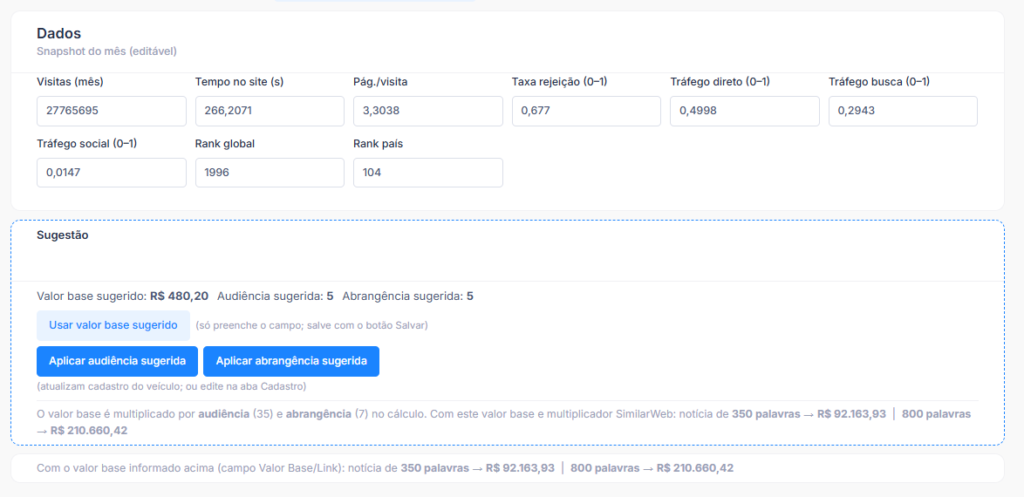Image resolution: width=1024 pixels, height=497 pixels.
Task: Select the Pág./visita input box
Action: pos(427,111)
